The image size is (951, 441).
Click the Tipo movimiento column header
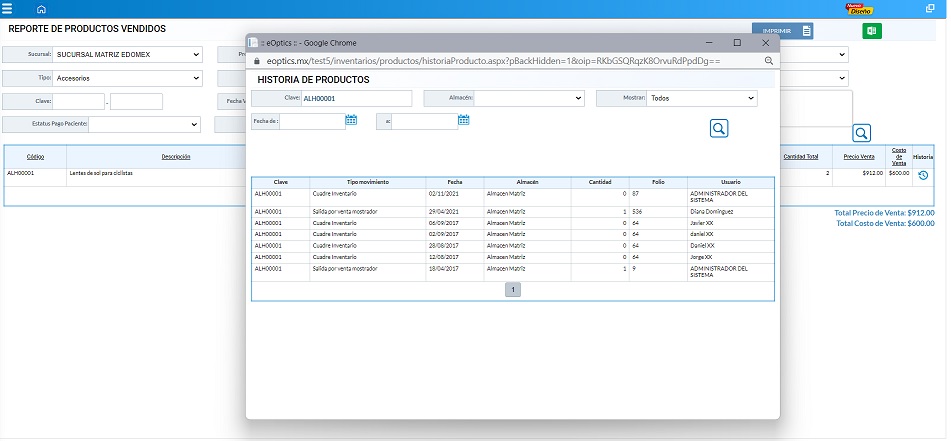pyautogui.click(x=368, y=182)
